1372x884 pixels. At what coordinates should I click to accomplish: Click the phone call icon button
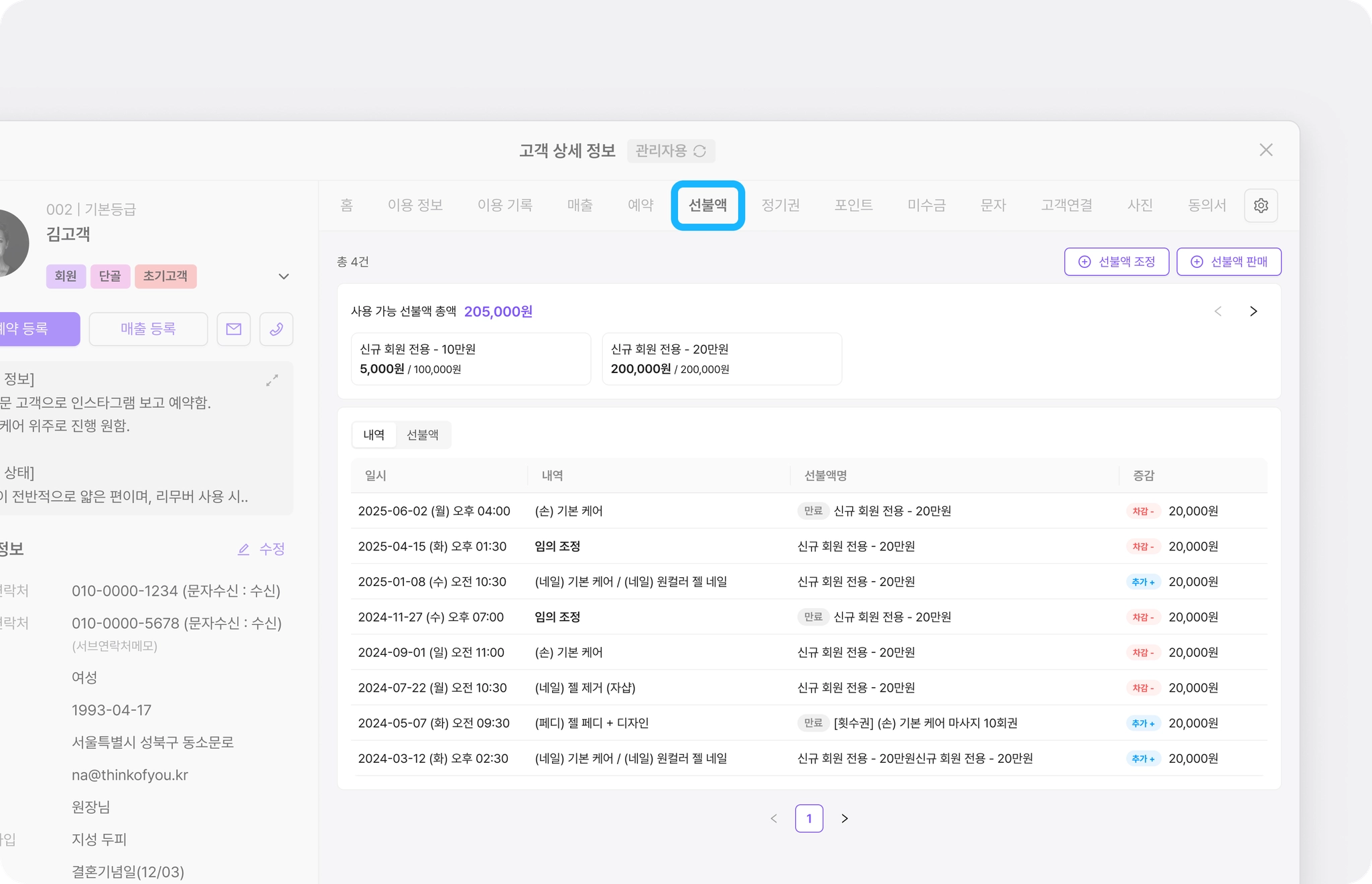pos(276,329)
